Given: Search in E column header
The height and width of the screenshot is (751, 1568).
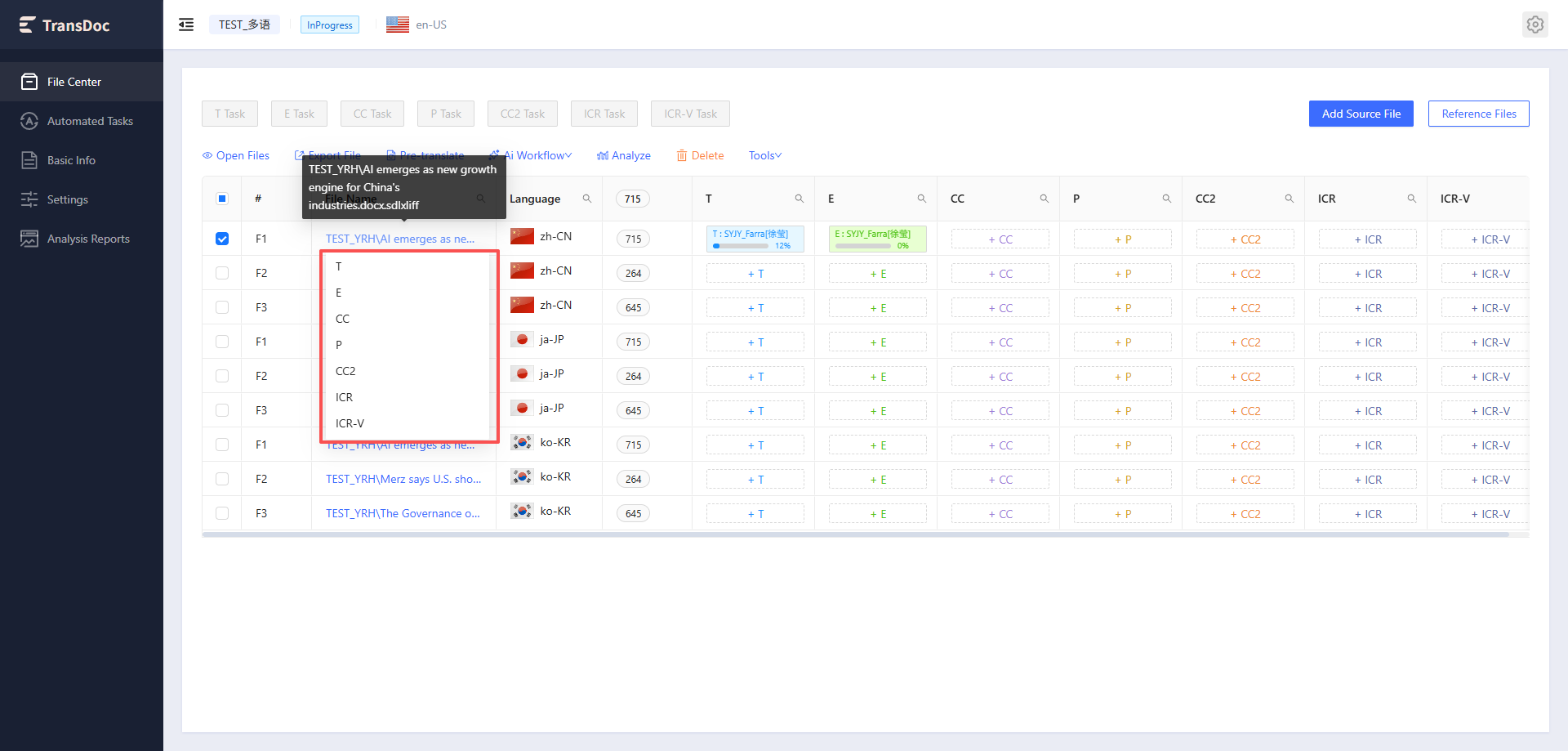Looking at the screenshot, I should point(921,199).
